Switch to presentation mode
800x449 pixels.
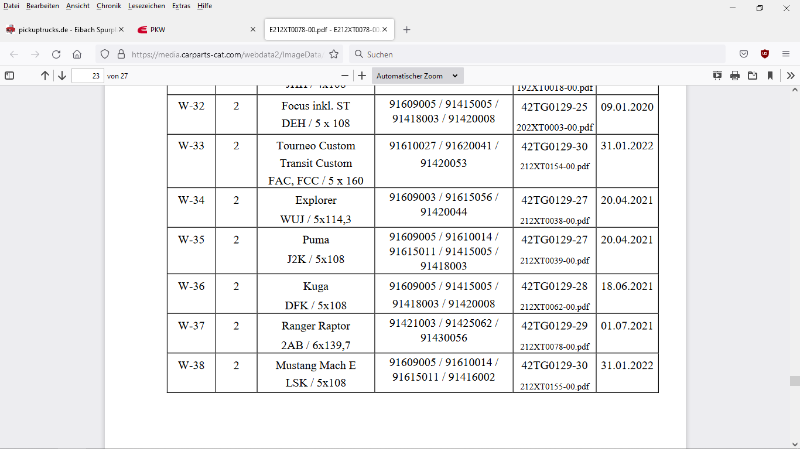click(717, 76)
